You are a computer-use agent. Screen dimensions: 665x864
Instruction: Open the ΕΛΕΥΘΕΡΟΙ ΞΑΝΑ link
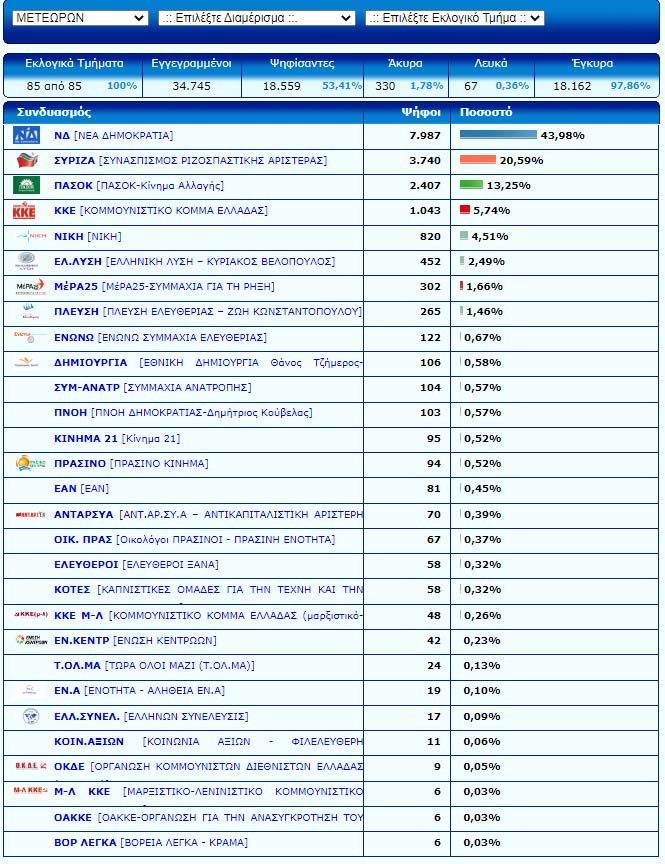pos(136,564)
